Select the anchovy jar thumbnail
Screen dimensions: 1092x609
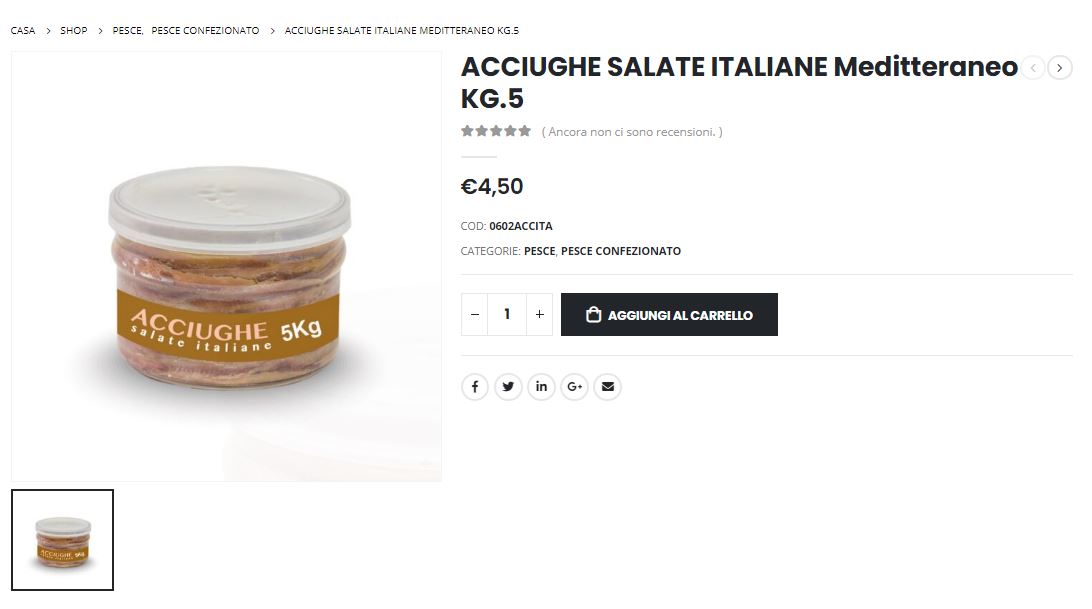coord(63,540)
